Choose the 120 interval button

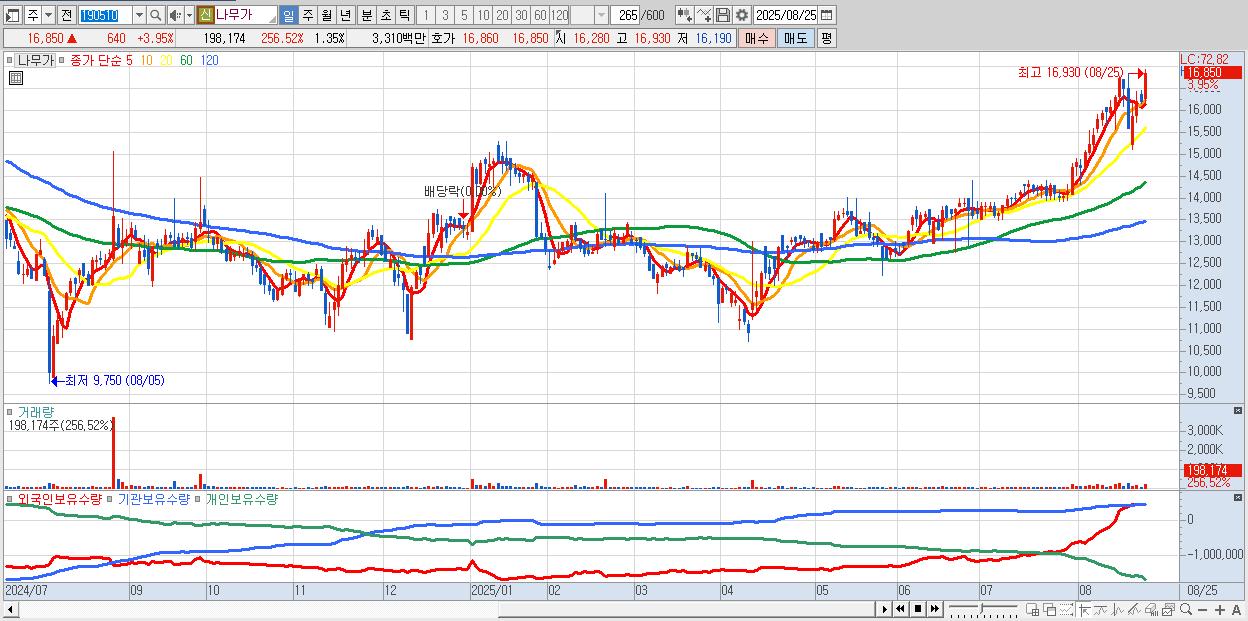[x=559, y=15]
